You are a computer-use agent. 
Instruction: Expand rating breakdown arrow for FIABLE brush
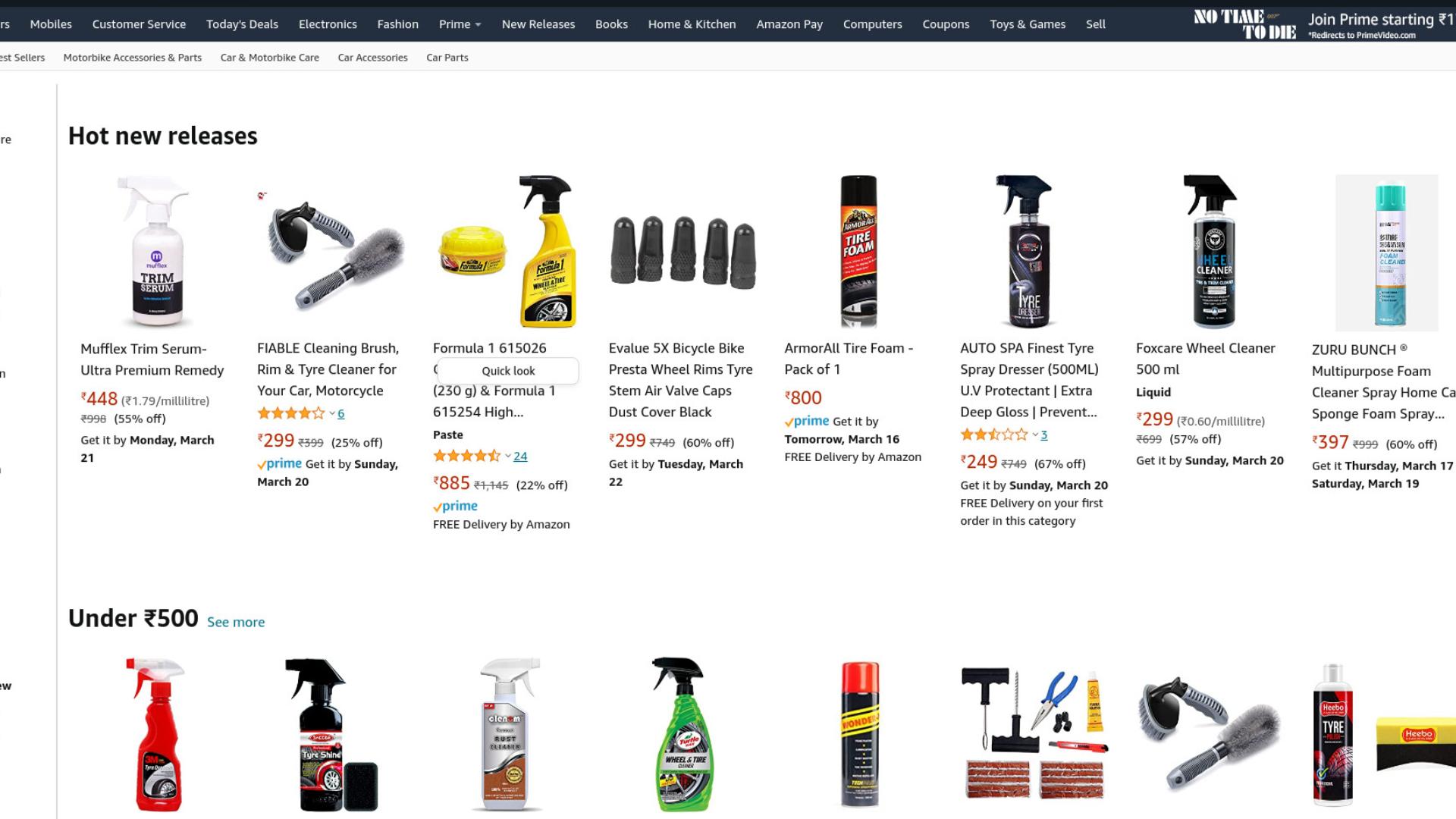click(332, 413)
